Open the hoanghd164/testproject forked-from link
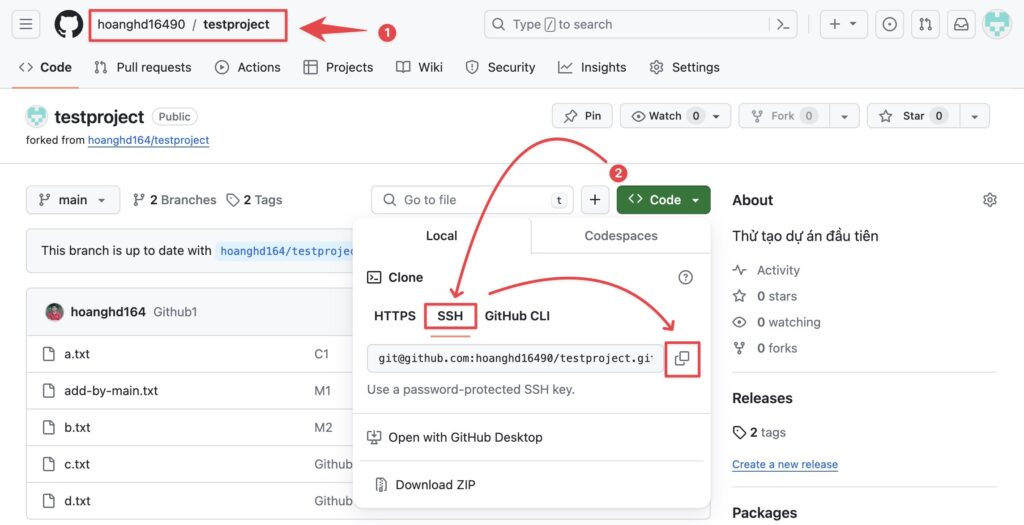 pyautogui.click(x=148, y=140)
